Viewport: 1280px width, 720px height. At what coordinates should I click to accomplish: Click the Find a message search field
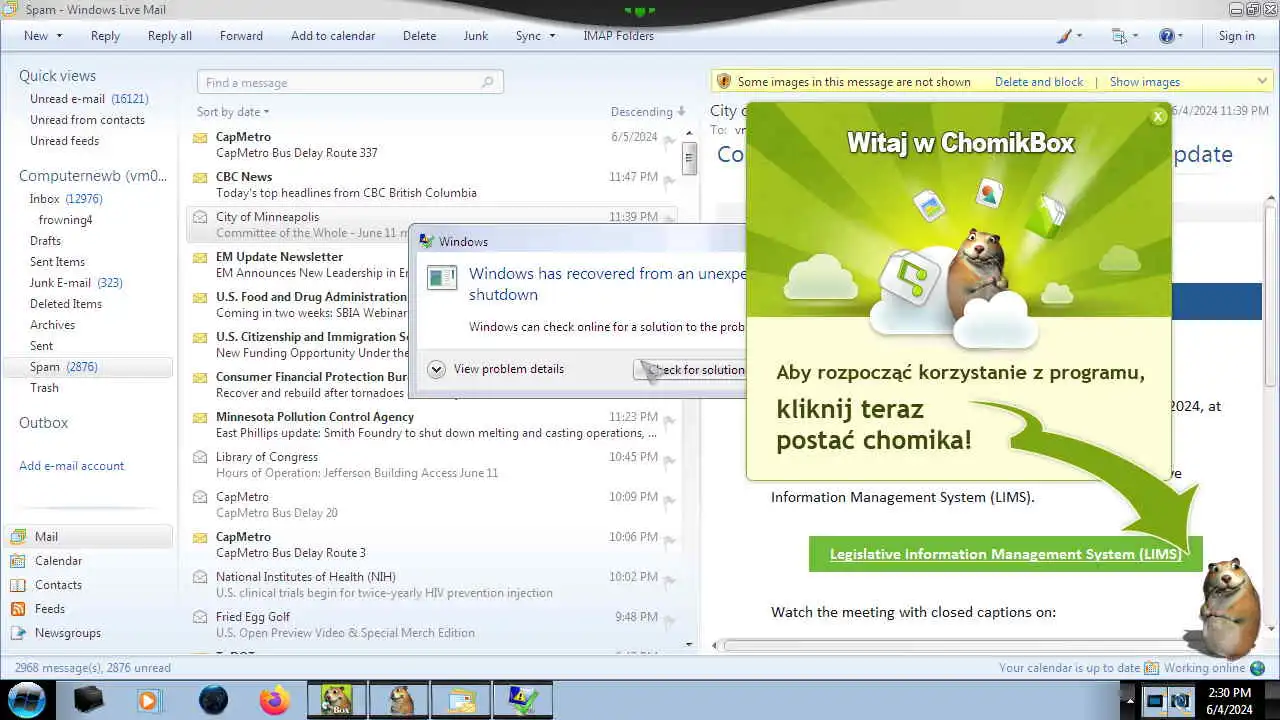[x=350, y=83]
